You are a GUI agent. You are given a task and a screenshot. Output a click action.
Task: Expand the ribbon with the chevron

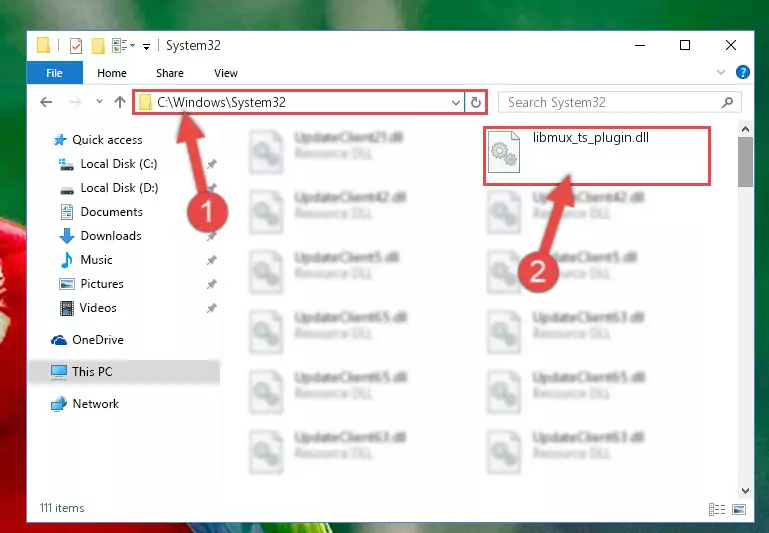[x=720, y=73]
